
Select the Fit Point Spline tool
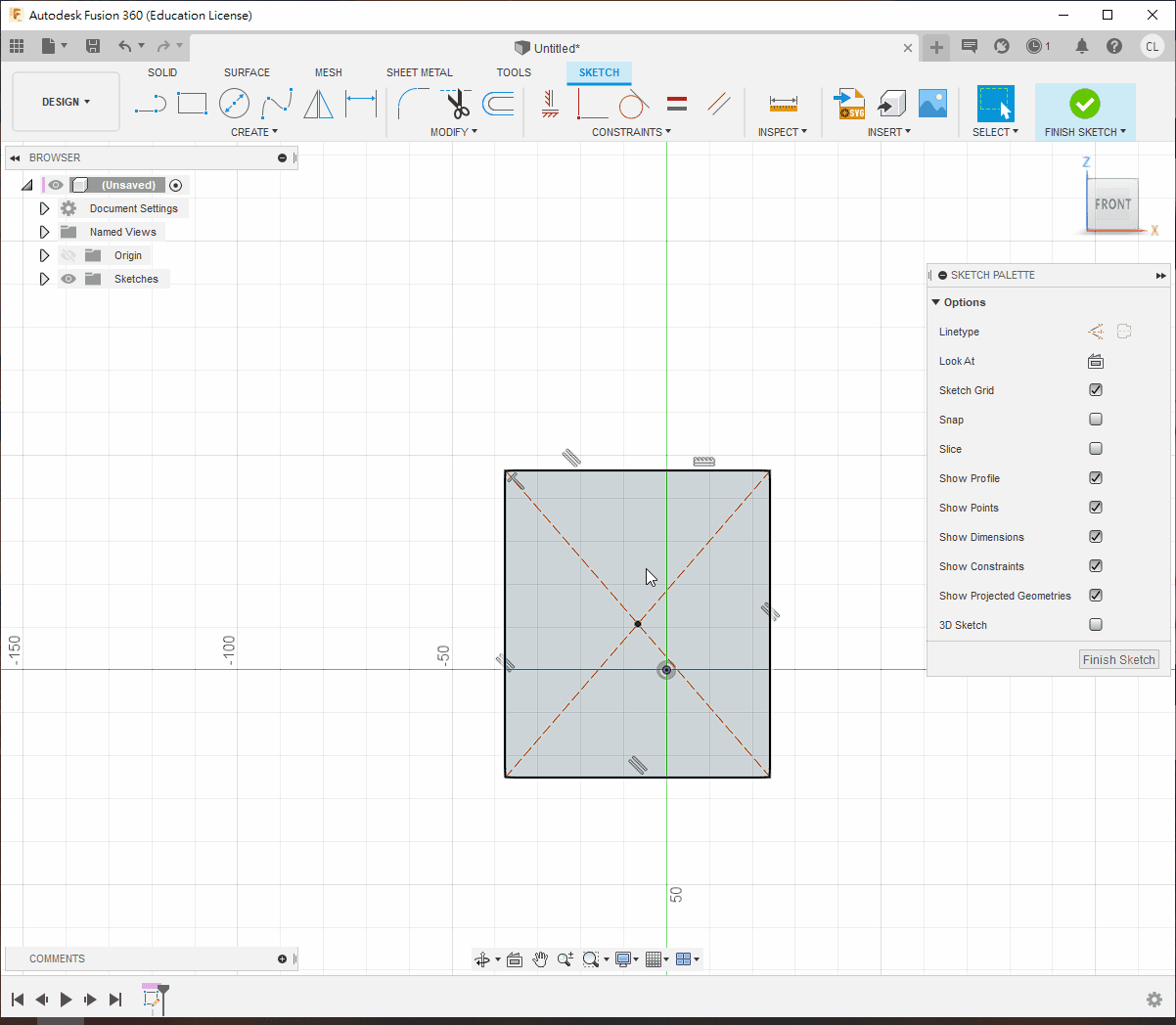point(276,103)
